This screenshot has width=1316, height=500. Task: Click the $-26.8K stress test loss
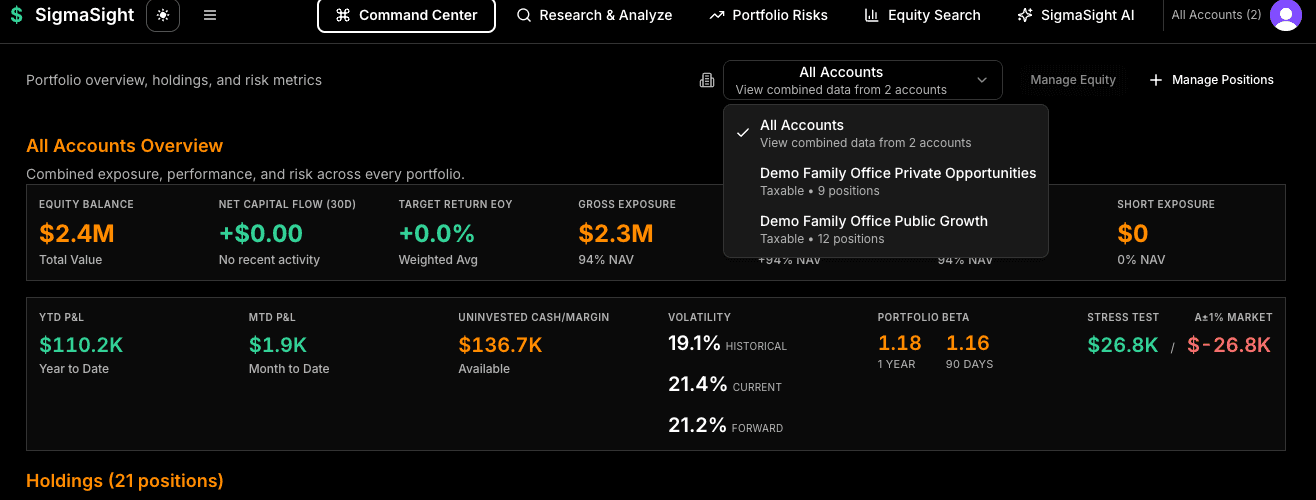coord(1229,345)
